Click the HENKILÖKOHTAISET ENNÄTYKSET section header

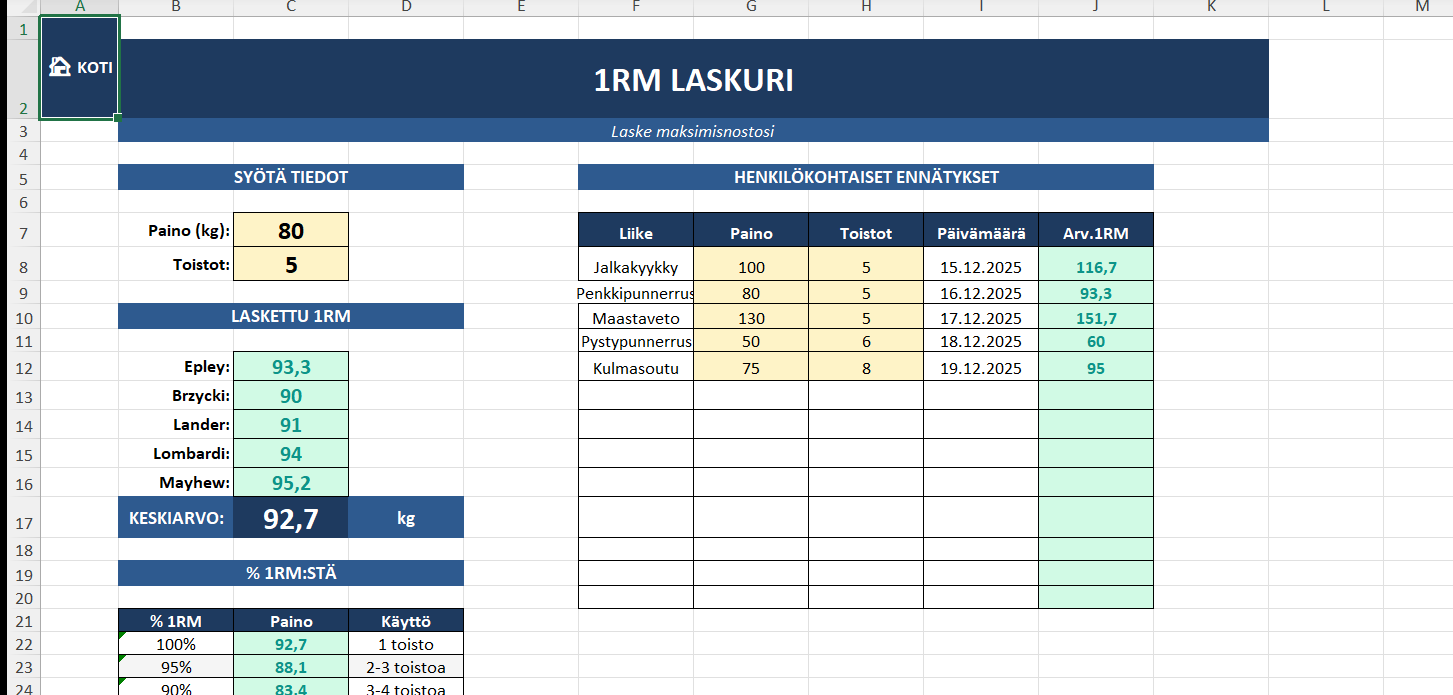(x=866, y=177)
